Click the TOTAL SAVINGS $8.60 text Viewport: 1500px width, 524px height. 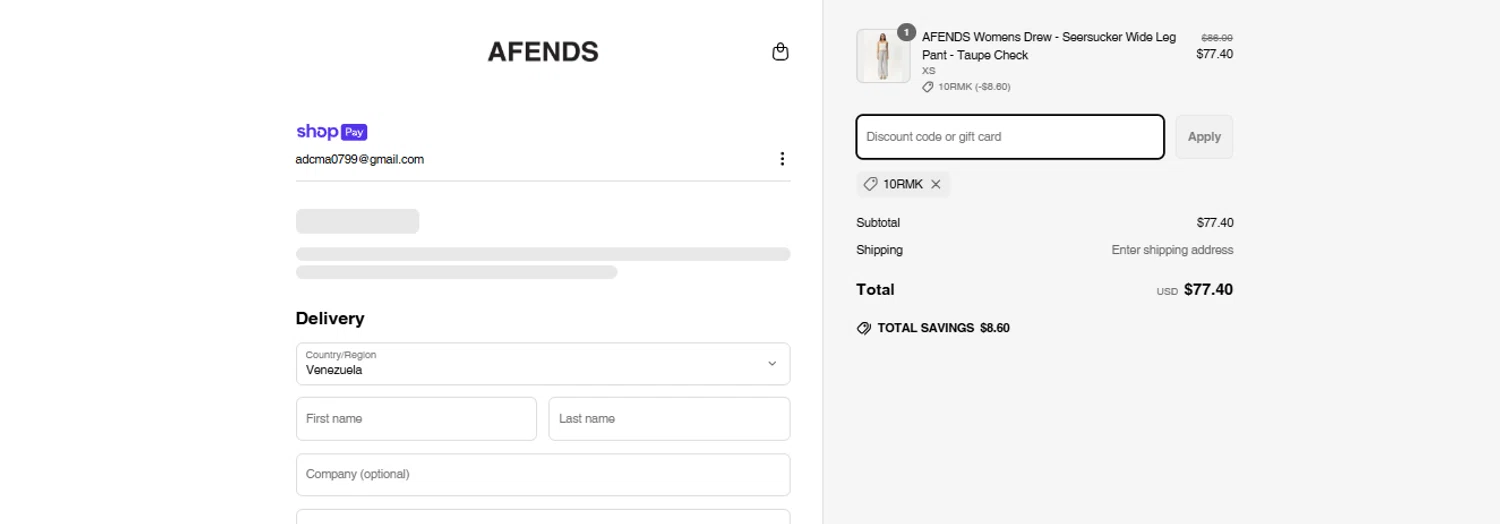point(943,328)
